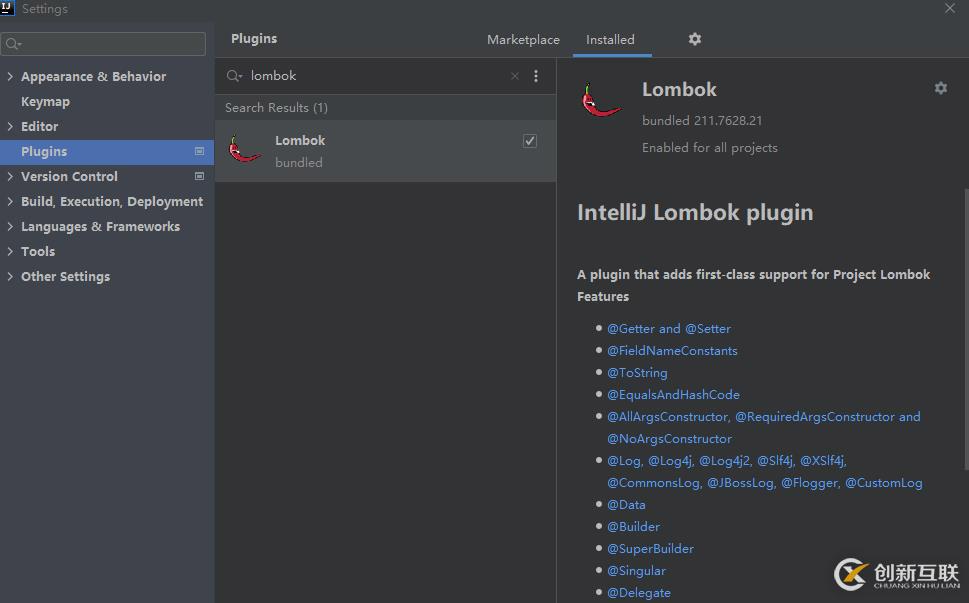Expand the Other Settings section

coord(10,276)
